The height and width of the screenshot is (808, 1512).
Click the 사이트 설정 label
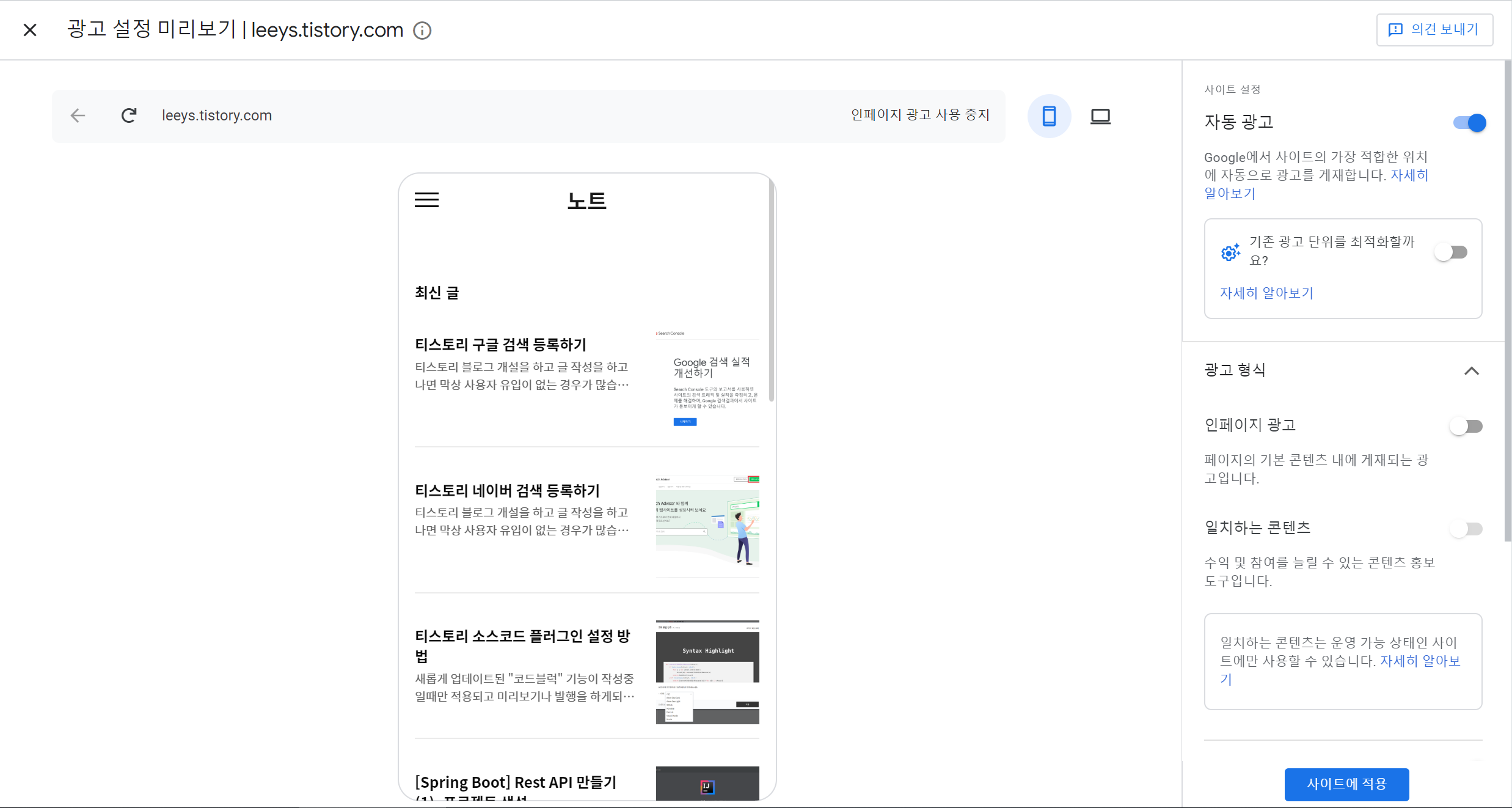pos(1232,89)
